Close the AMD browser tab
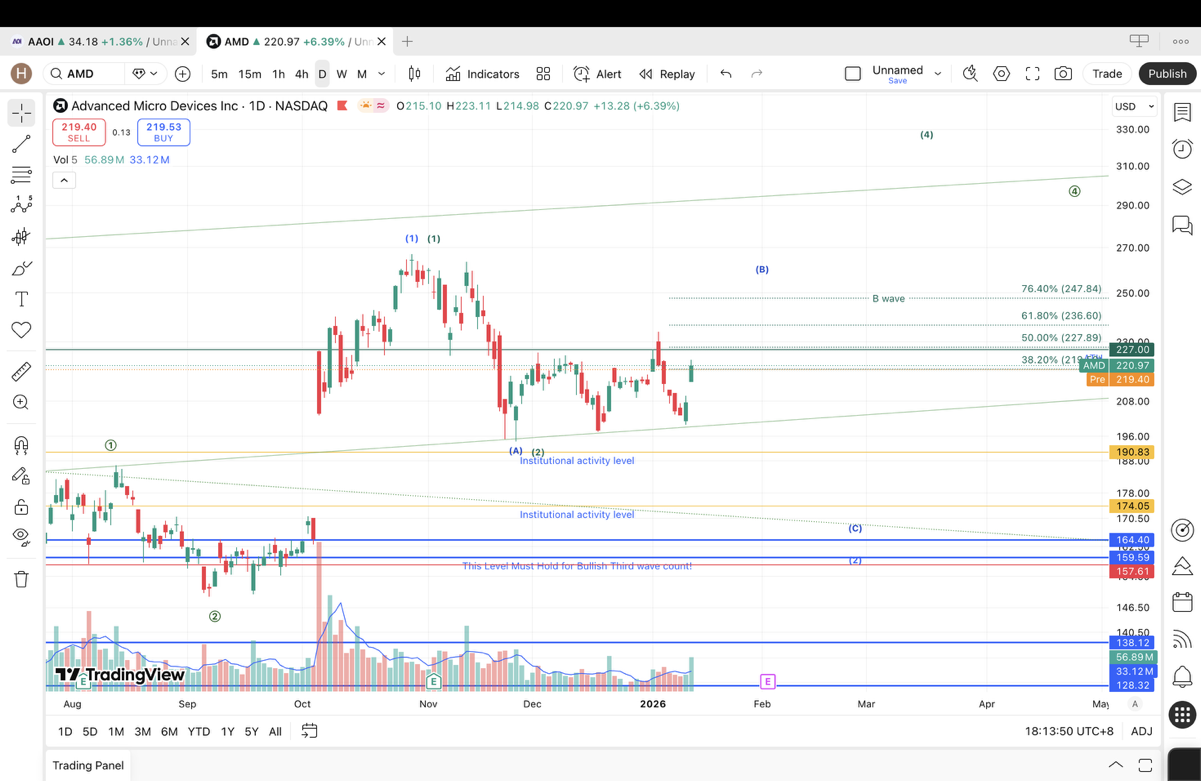1201x781 pixels. click(381, 42)
